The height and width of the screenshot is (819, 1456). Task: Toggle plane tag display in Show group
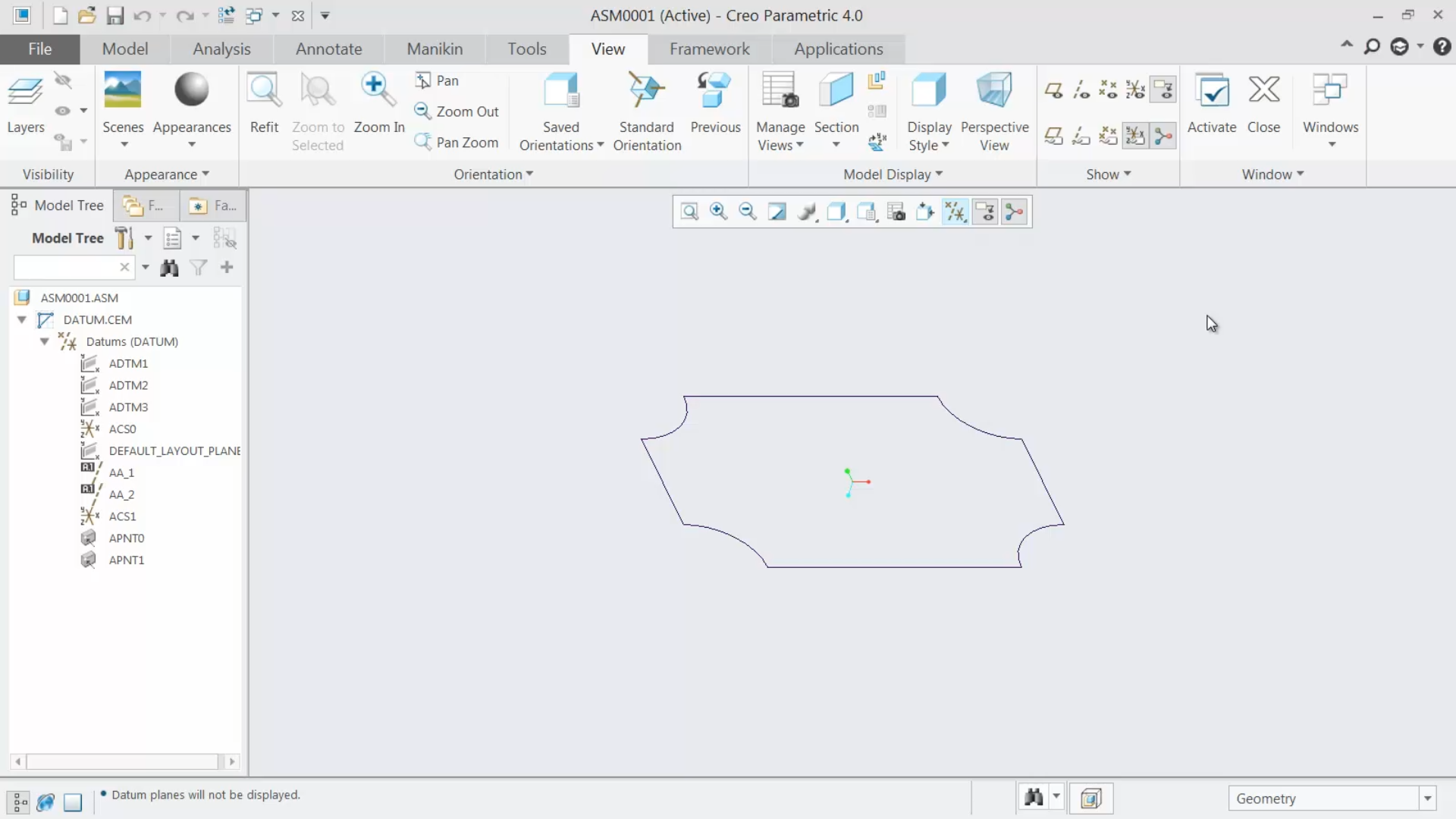coord(1053,136)
